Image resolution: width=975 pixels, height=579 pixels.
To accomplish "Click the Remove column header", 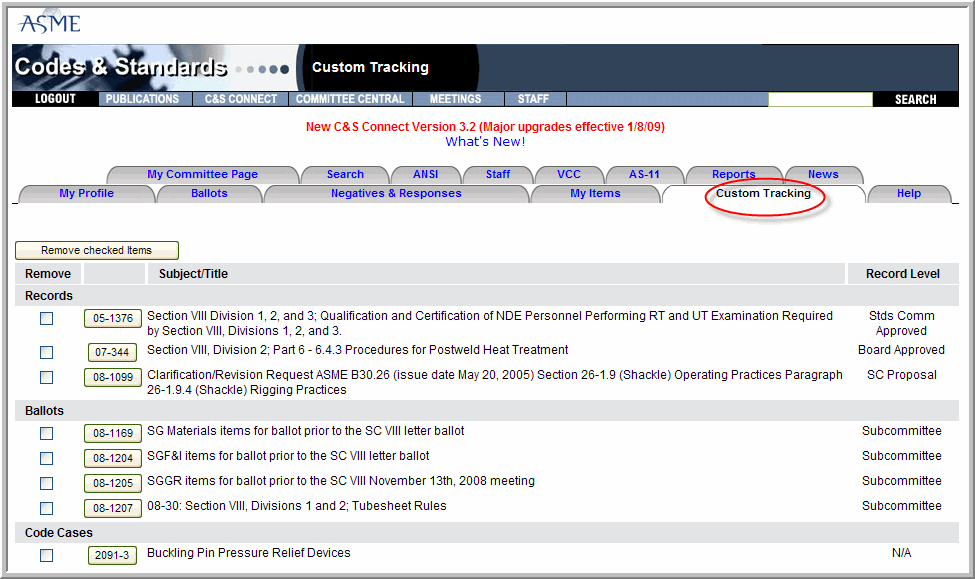I will click(48, 274).
